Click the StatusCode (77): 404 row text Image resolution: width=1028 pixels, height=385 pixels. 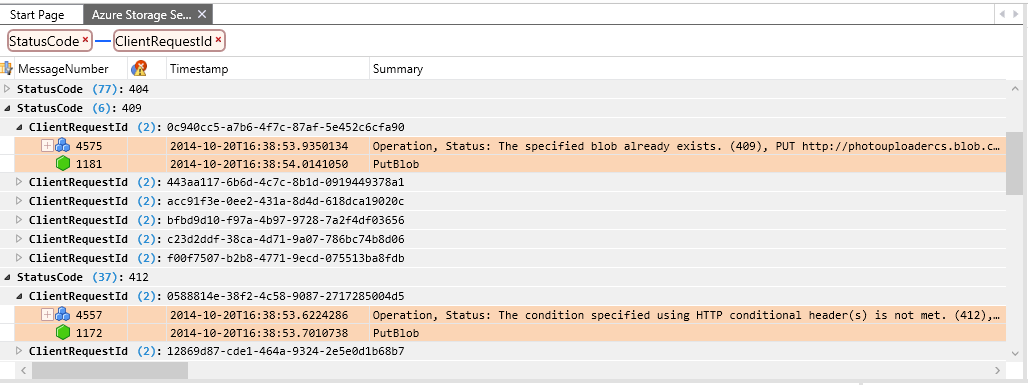[x=83, y=89]
